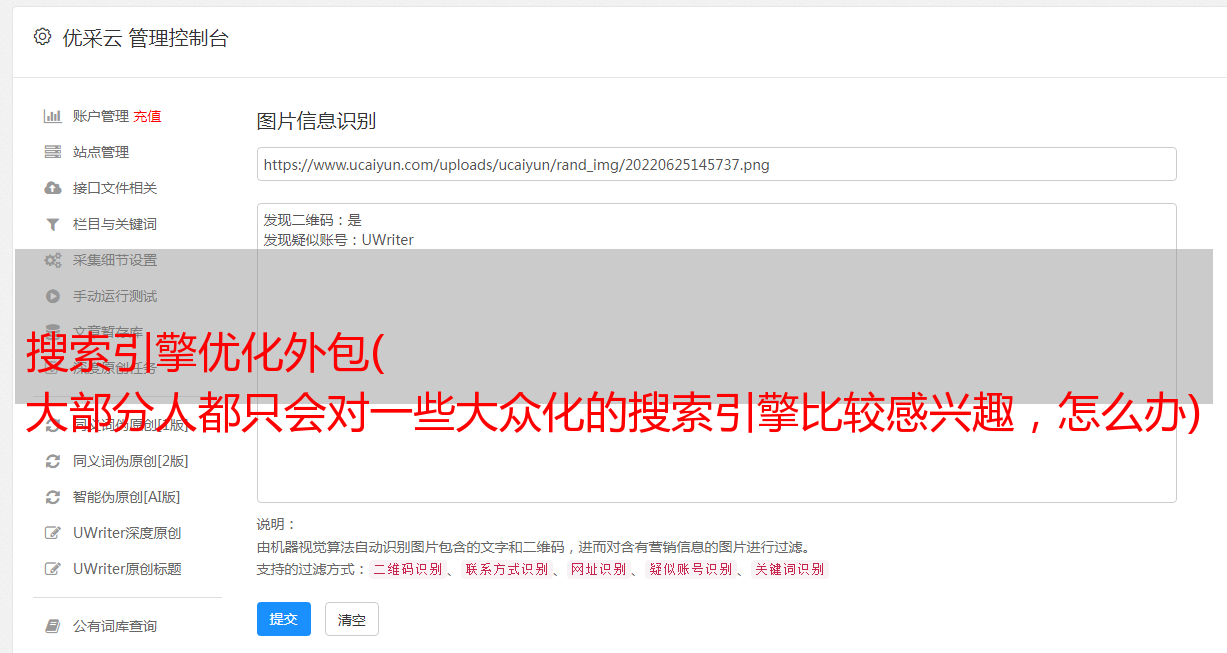Click the 图片信息识别 heading
Image resolution: width=1227 pixels, height=653 pixels.
click(316, 121)
